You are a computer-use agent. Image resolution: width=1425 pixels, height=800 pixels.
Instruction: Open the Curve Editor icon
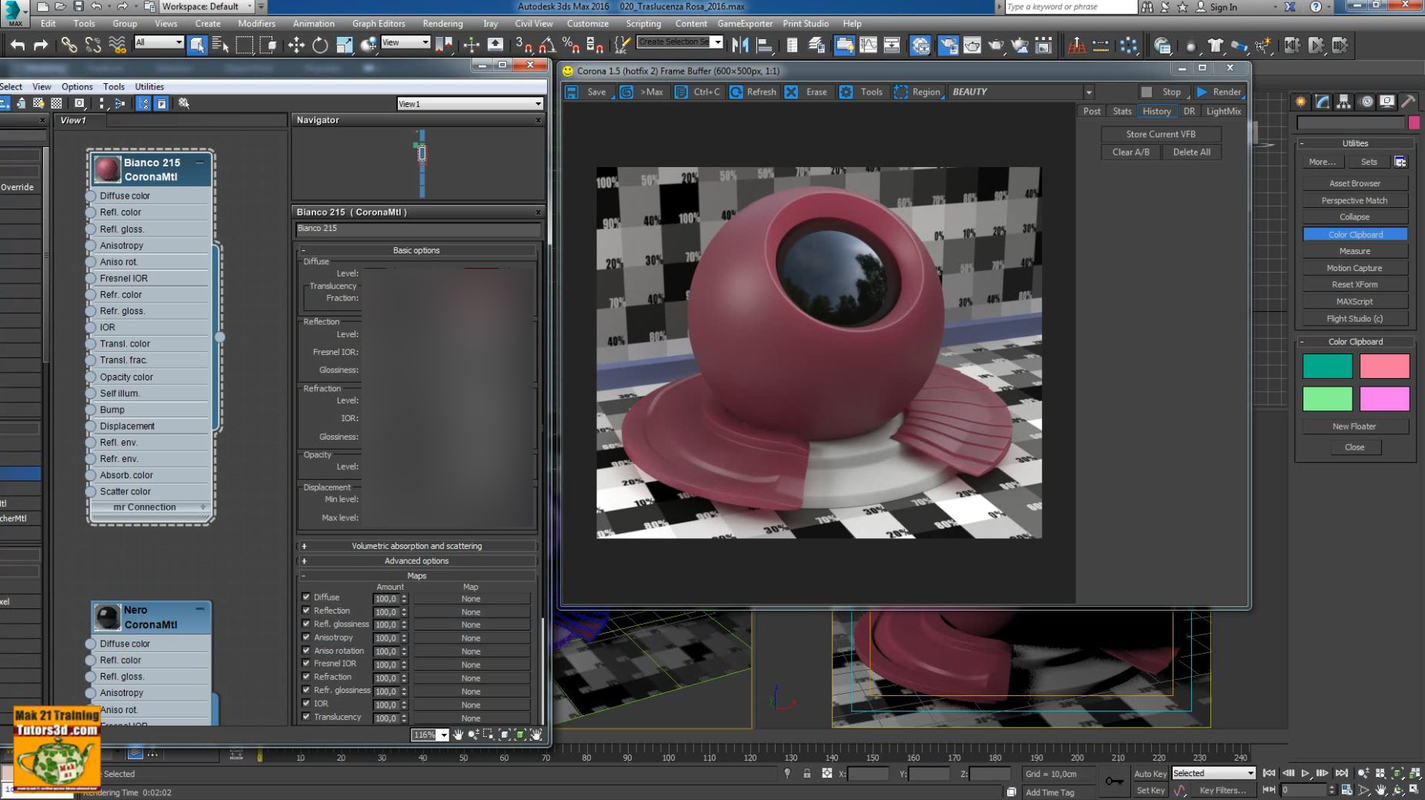868,45
